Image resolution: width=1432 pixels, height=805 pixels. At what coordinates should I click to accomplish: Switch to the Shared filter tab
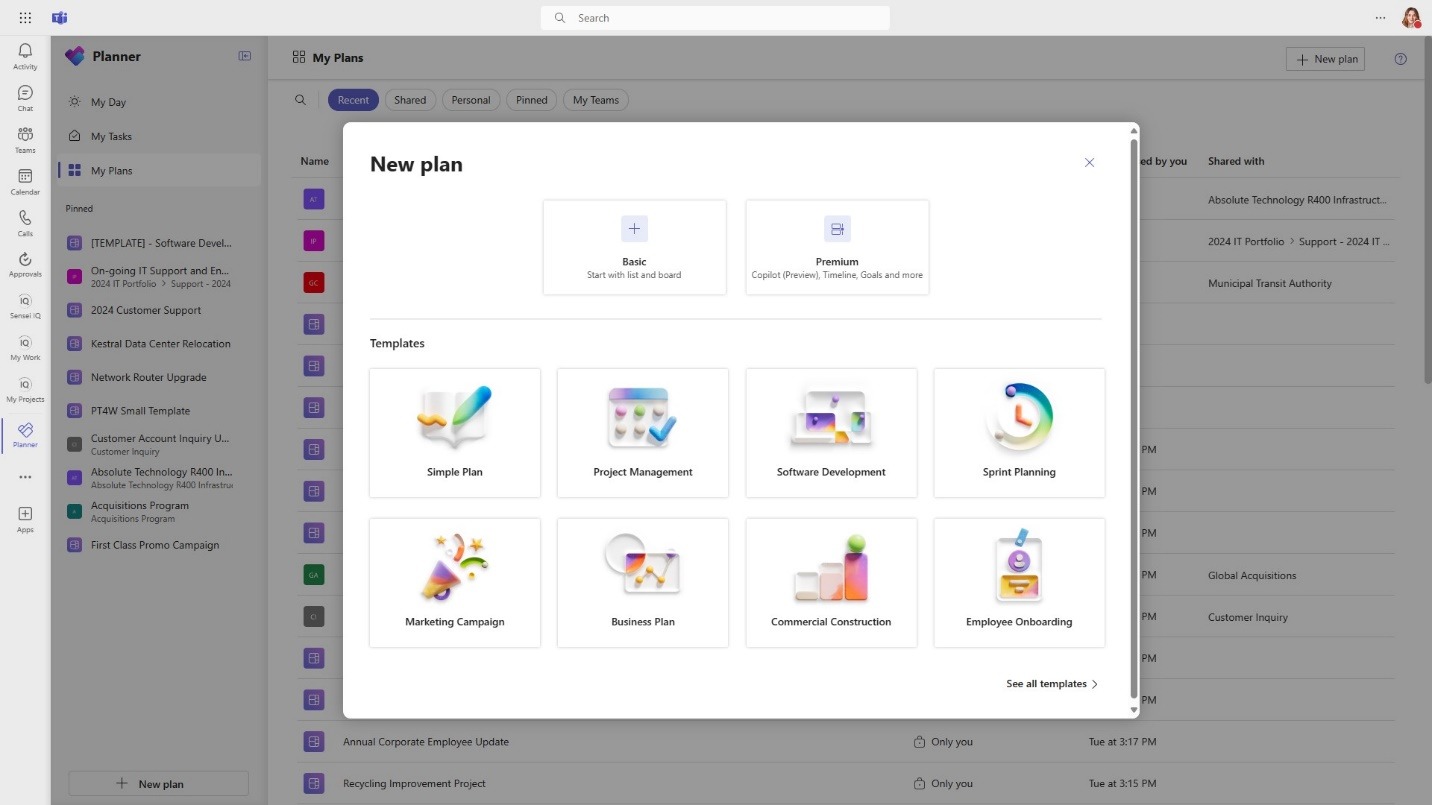[x=410, y=100]
